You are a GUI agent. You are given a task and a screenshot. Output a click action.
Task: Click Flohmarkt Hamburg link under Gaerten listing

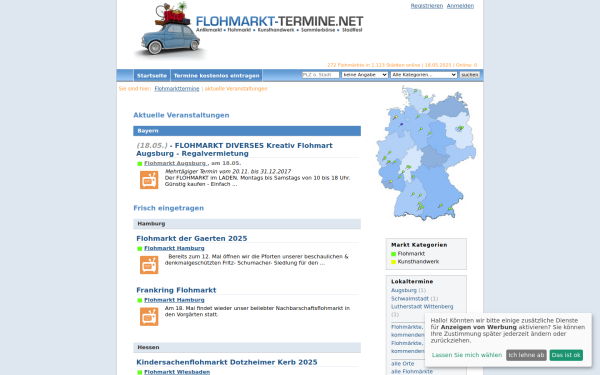pos(174,248)
